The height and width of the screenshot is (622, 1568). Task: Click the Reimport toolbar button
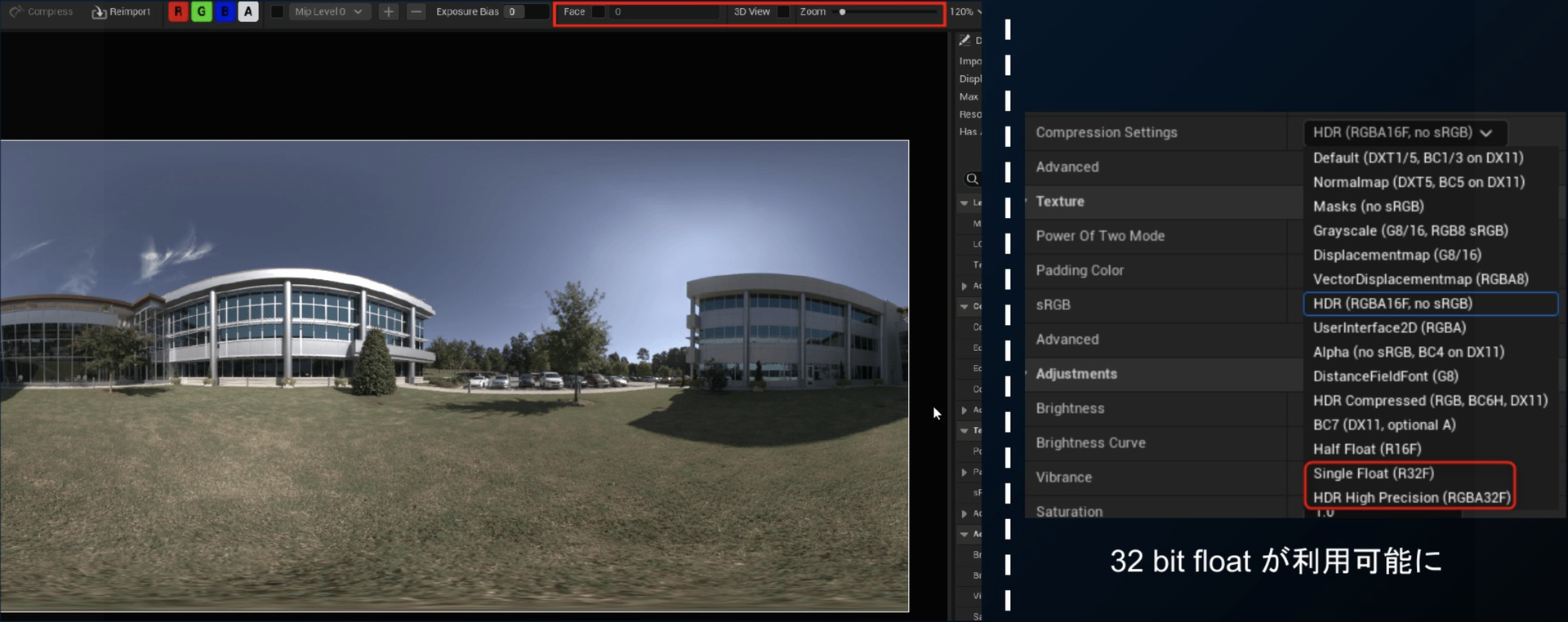tap(121, 11)
